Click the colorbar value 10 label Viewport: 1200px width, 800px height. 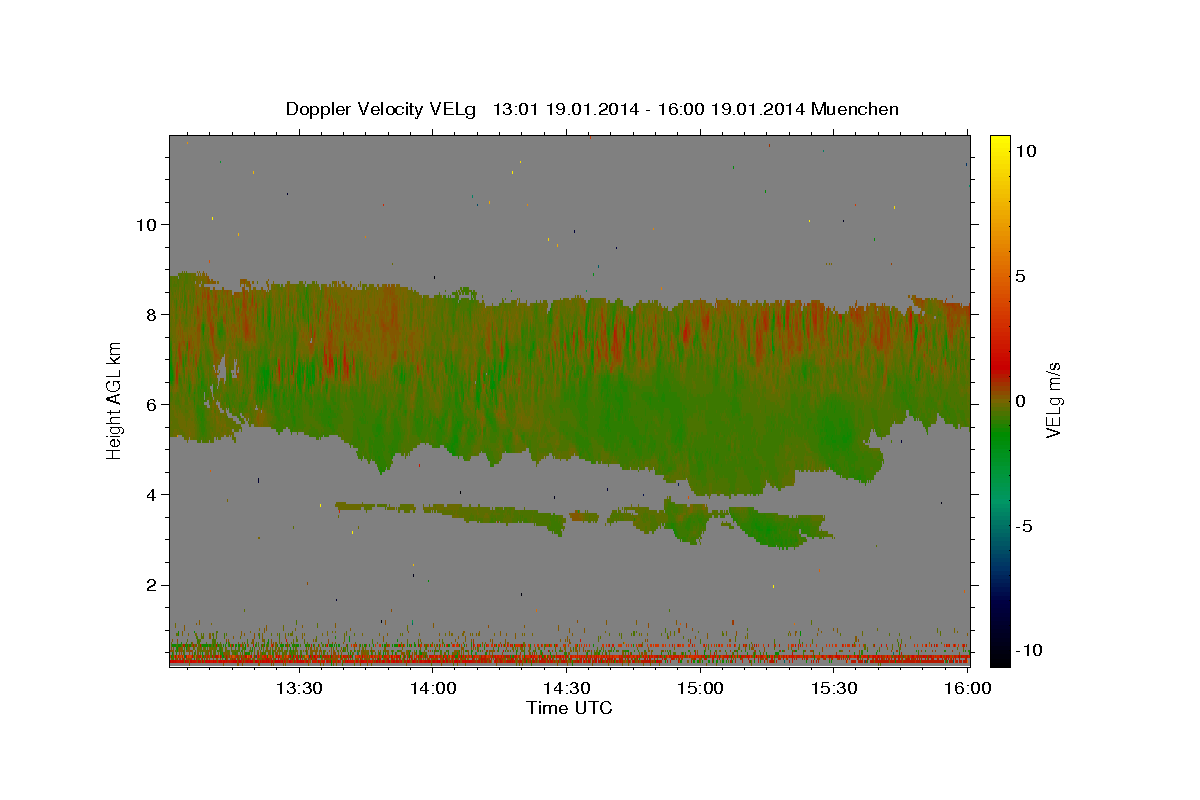(1025, 150)
